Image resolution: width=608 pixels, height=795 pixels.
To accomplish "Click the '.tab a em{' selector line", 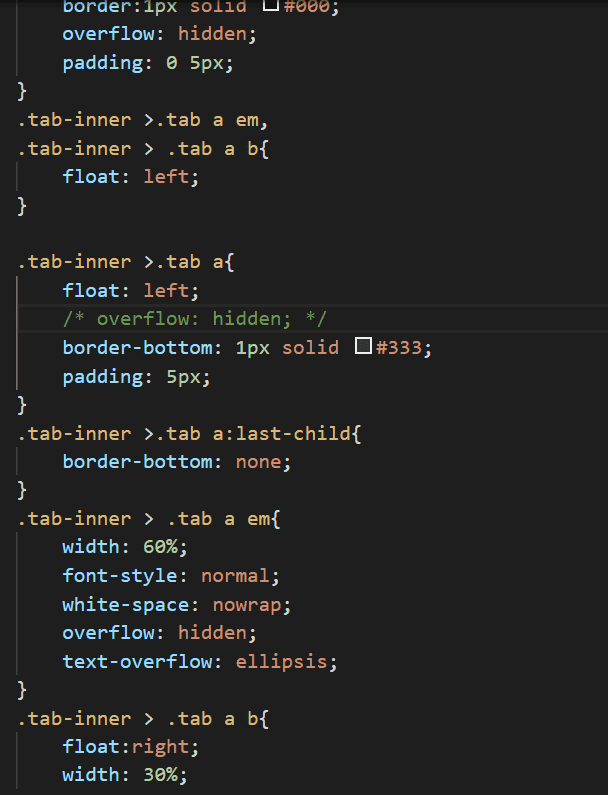I will [x=149, y=519].
